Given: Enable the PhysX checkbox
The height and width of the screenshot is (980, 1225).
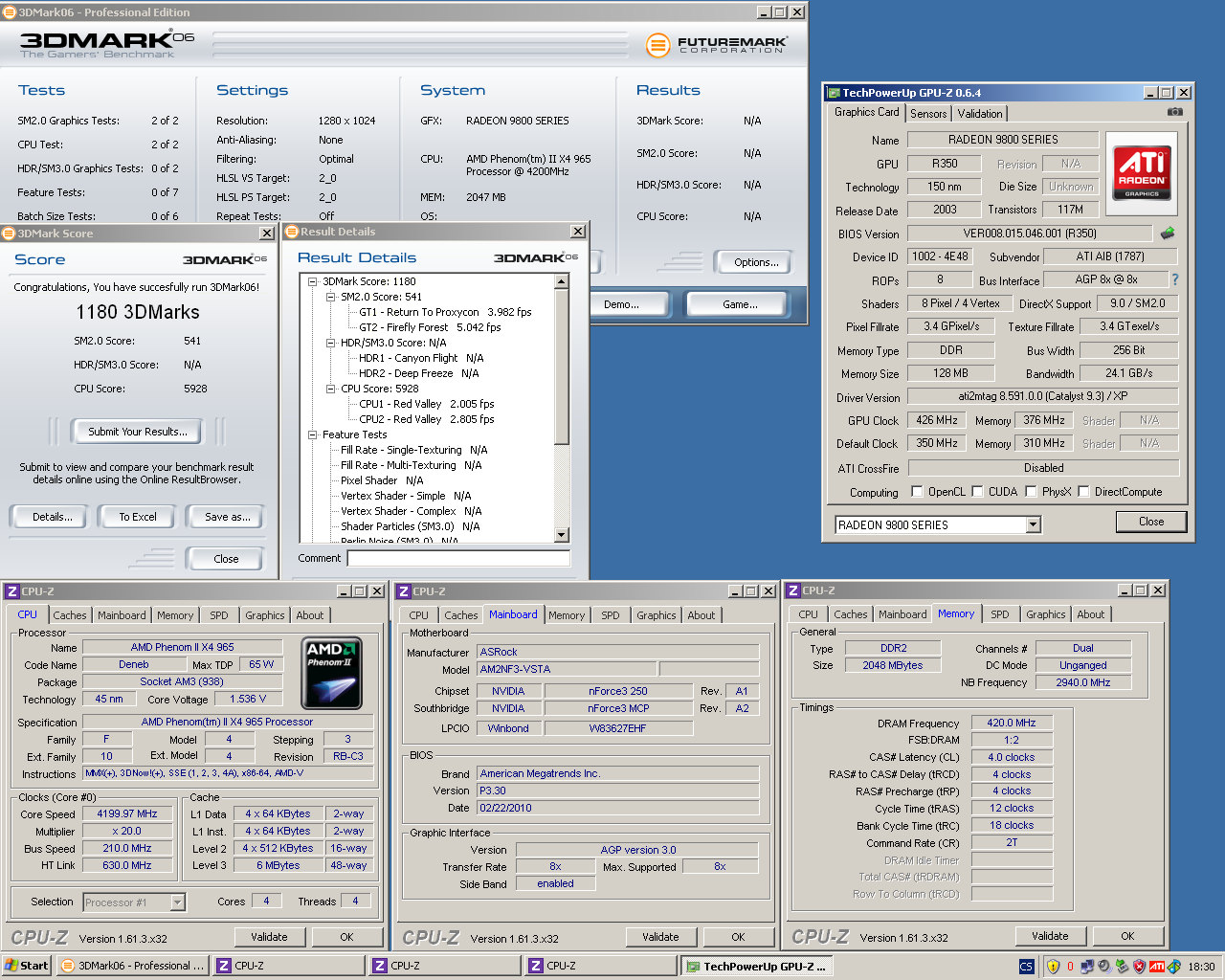Looking at the screenshot, I should [x=1031, y=492].
